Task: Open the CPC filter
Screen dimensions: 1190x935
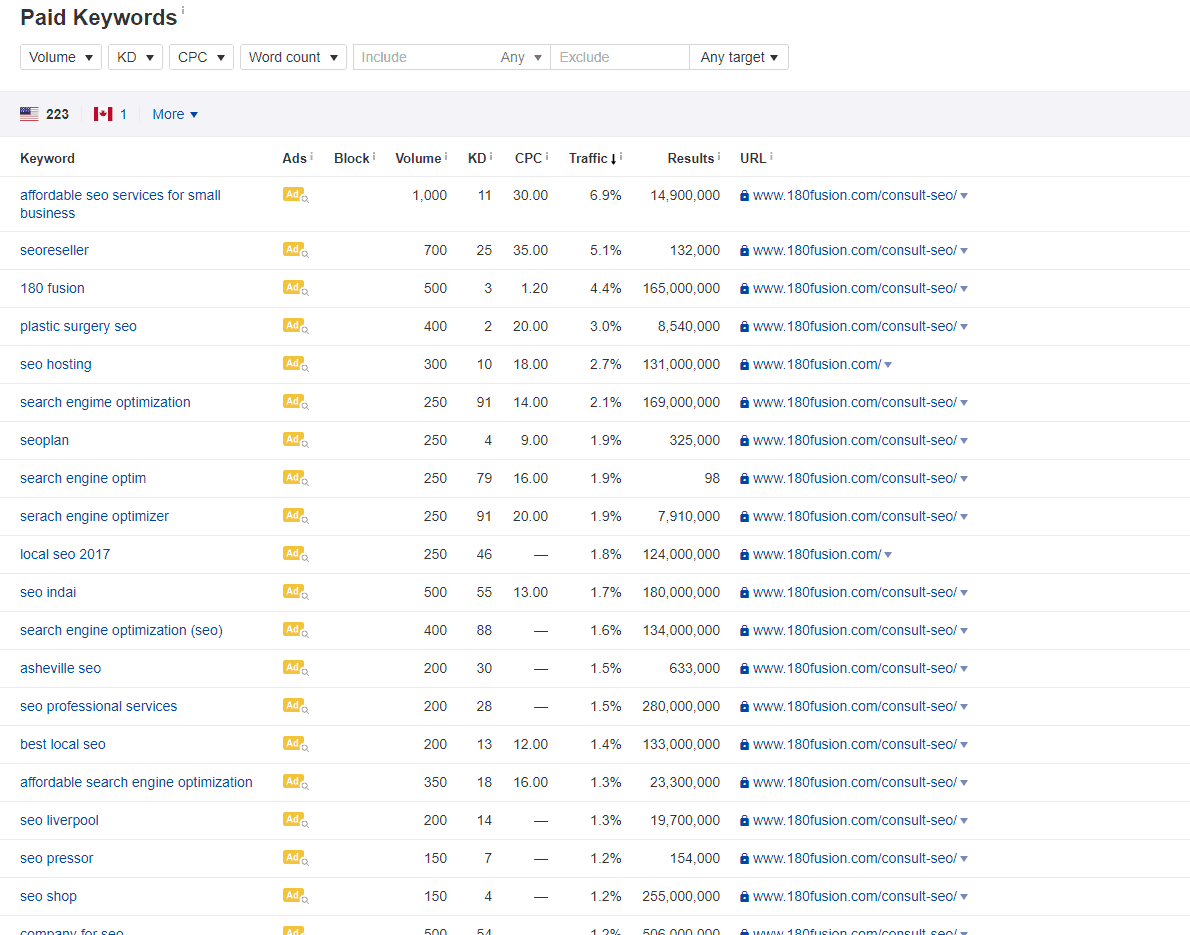Action: 200,57
